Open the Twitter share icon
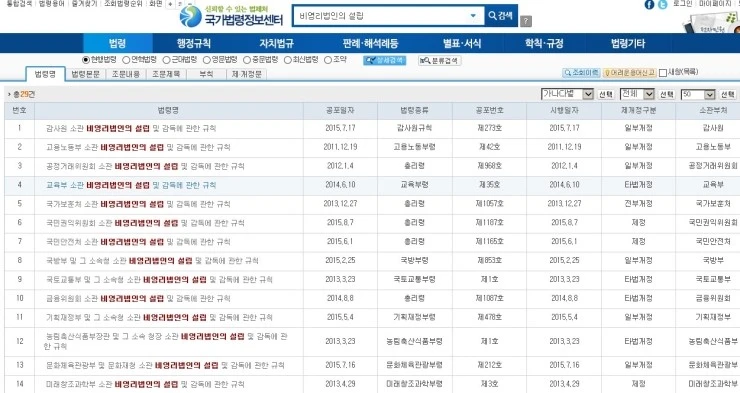This screenshot has height=393, width=740. (x=663, y=5)
